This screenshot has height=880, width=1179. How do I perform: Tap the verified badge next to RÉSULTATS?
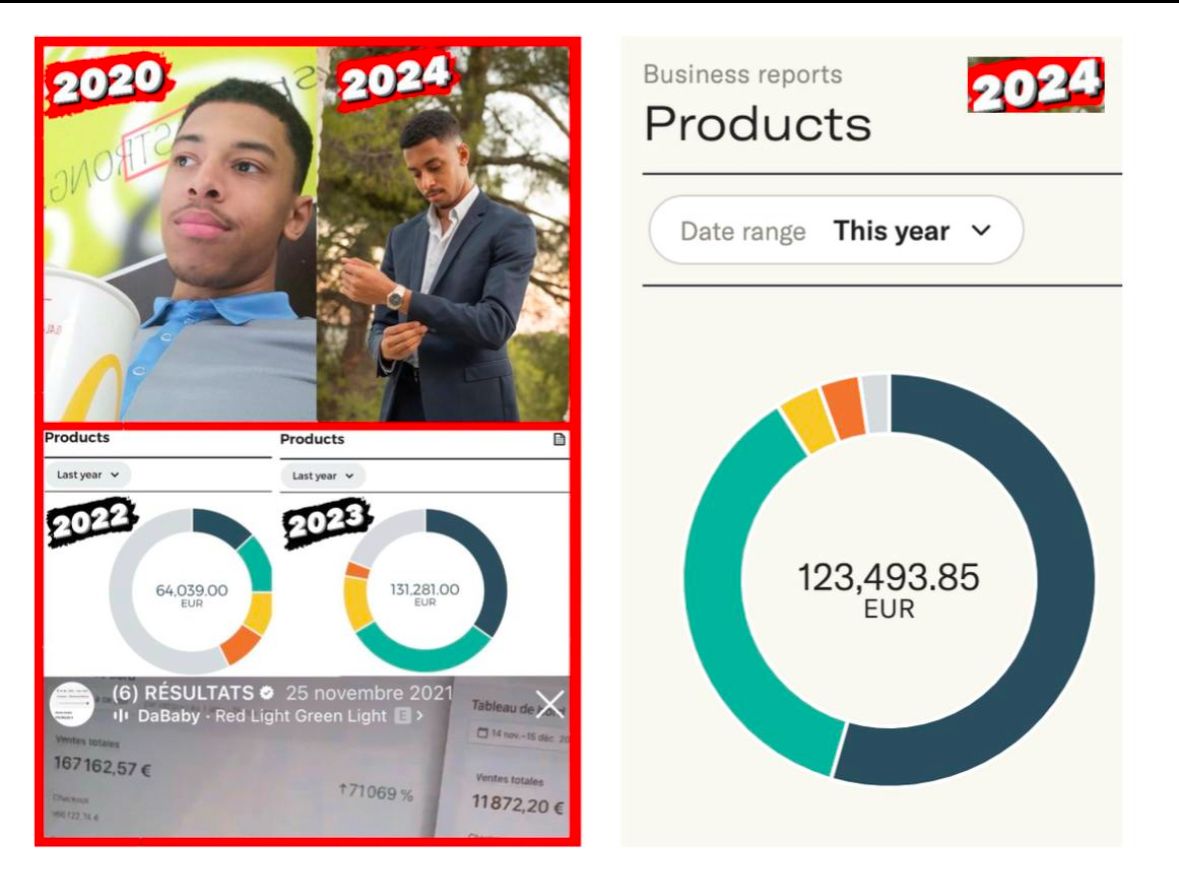(267, 693)
